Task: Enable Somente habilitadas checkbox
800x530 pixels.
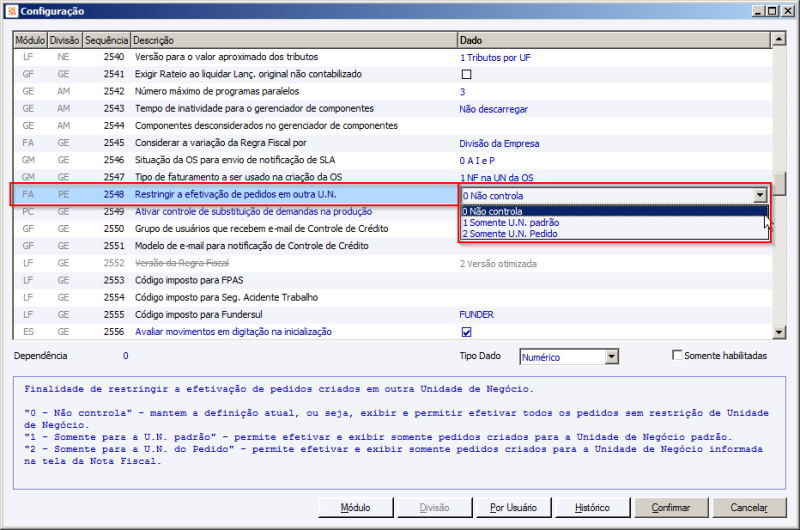Action: pyautogui.click(x=677, y=355)
